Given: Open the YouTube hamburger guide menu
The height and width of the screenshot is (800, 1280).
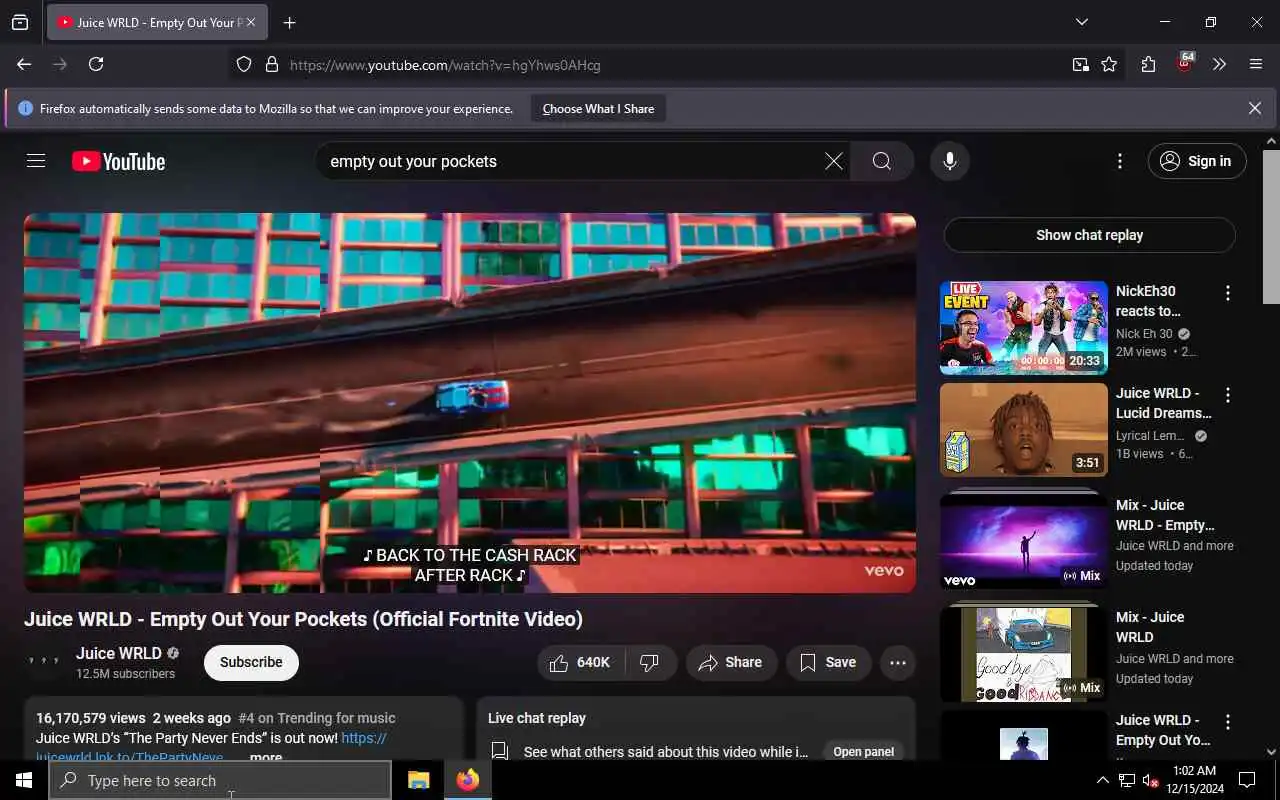Looking at the screenshot, I should (x=36, y=161).
